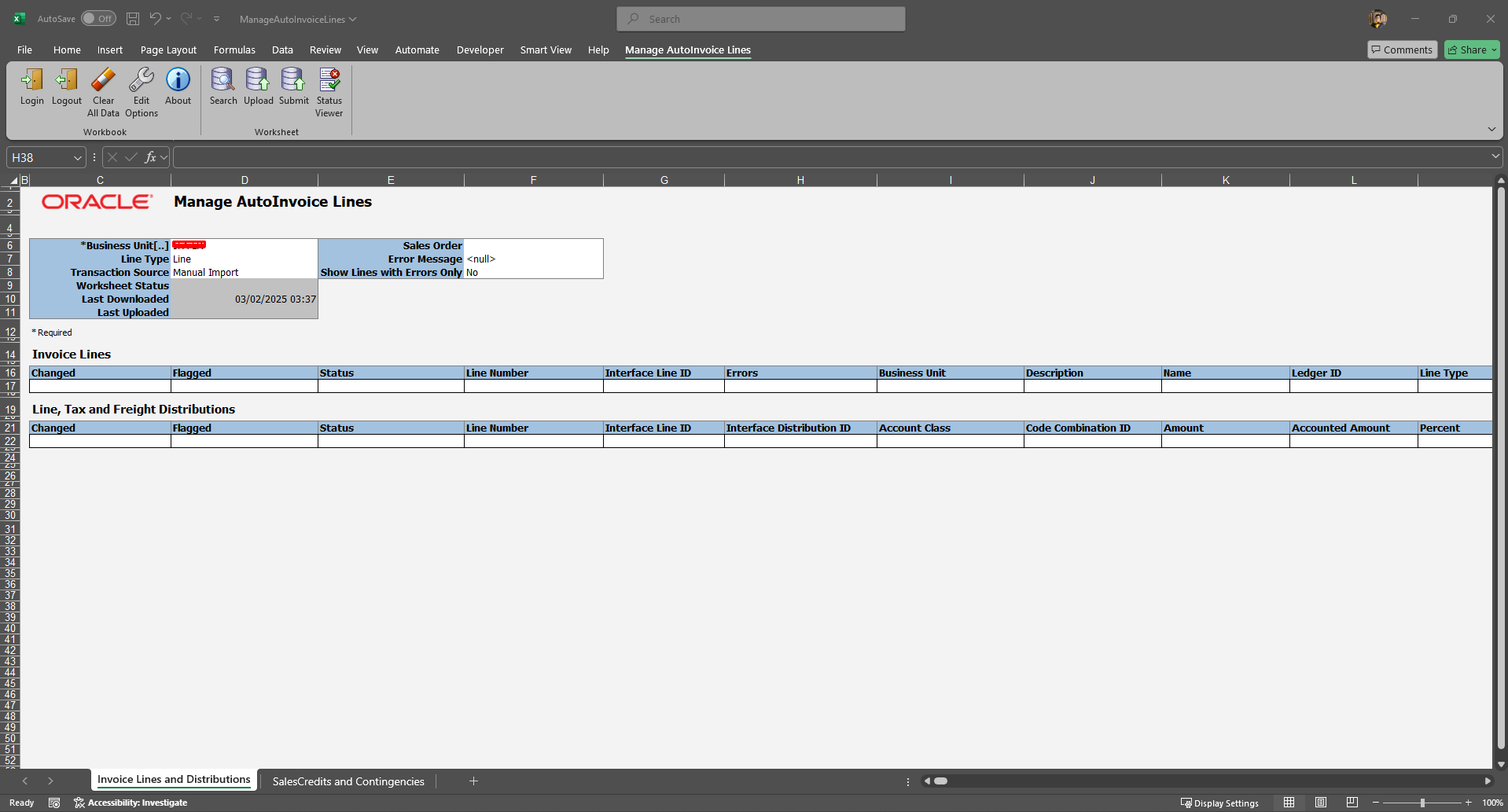Open the Developer ribbon tab

(480, 50)
